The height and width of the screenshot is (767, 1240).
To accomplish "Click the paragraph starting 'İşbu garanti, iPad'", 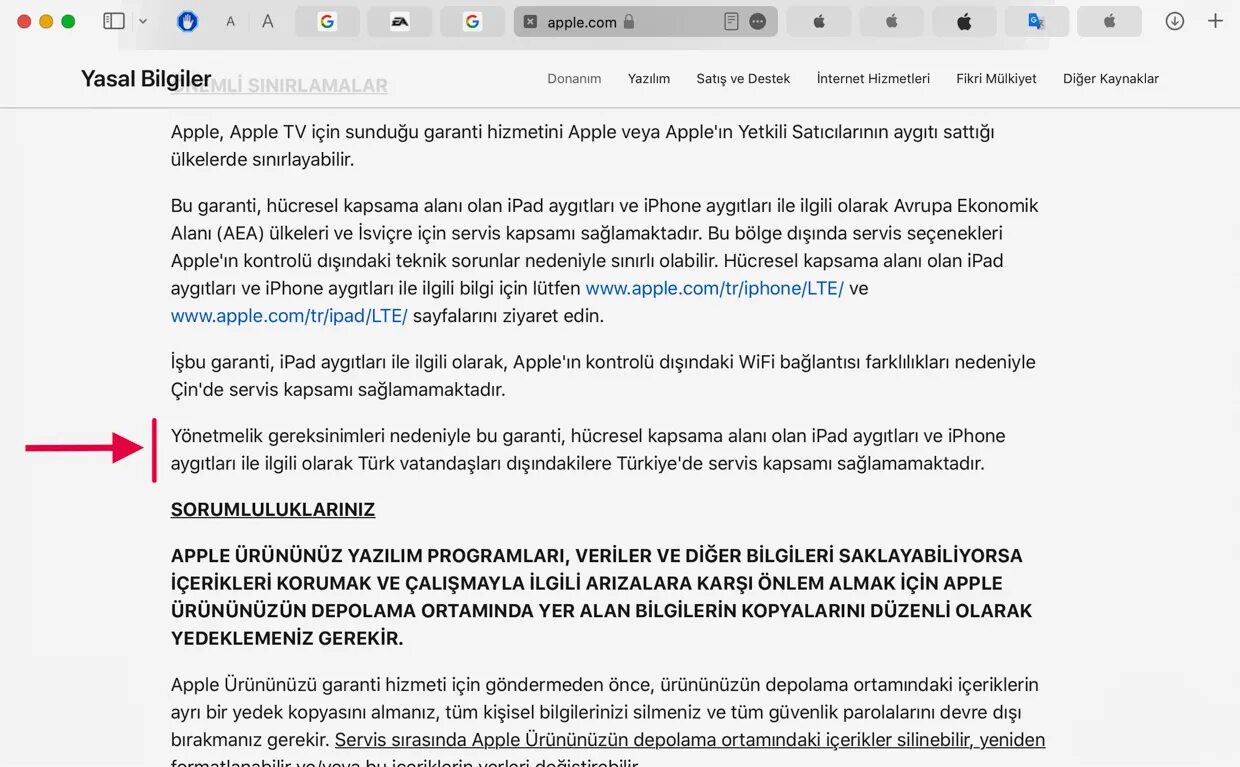I will 603,376.
